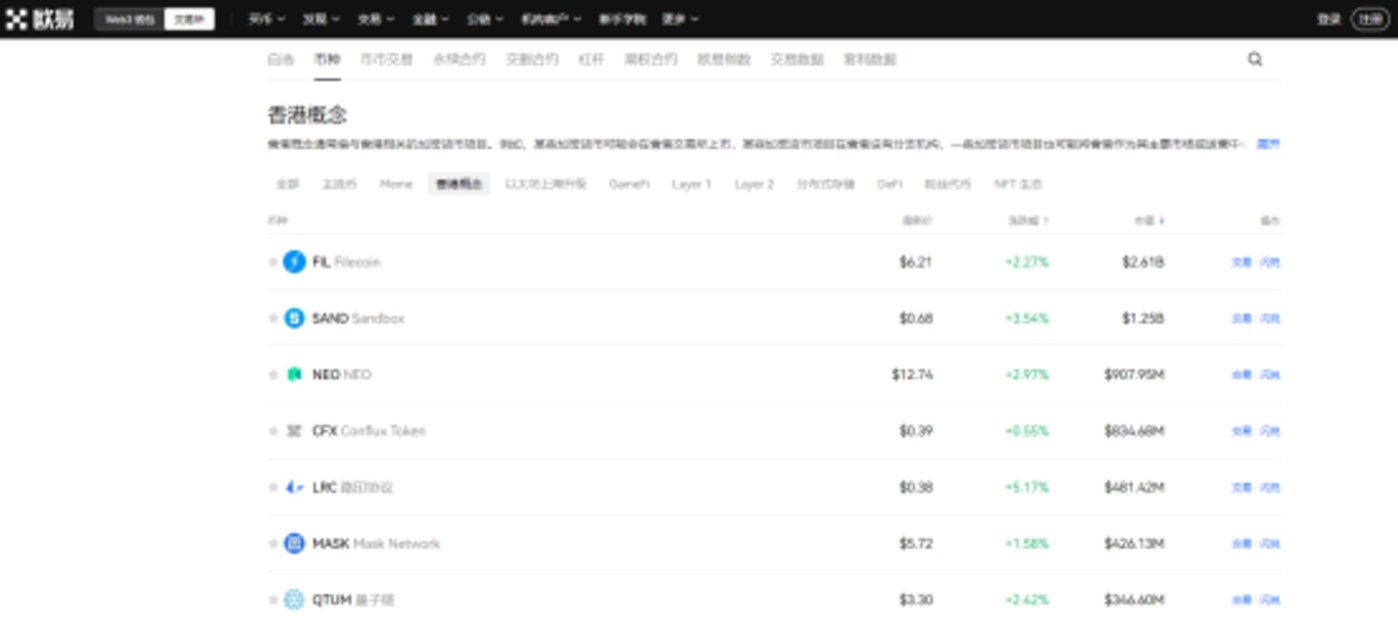Sort by 市值 column header
The width and height of the screenshot is (1398, 622).
click(1150, 220)
